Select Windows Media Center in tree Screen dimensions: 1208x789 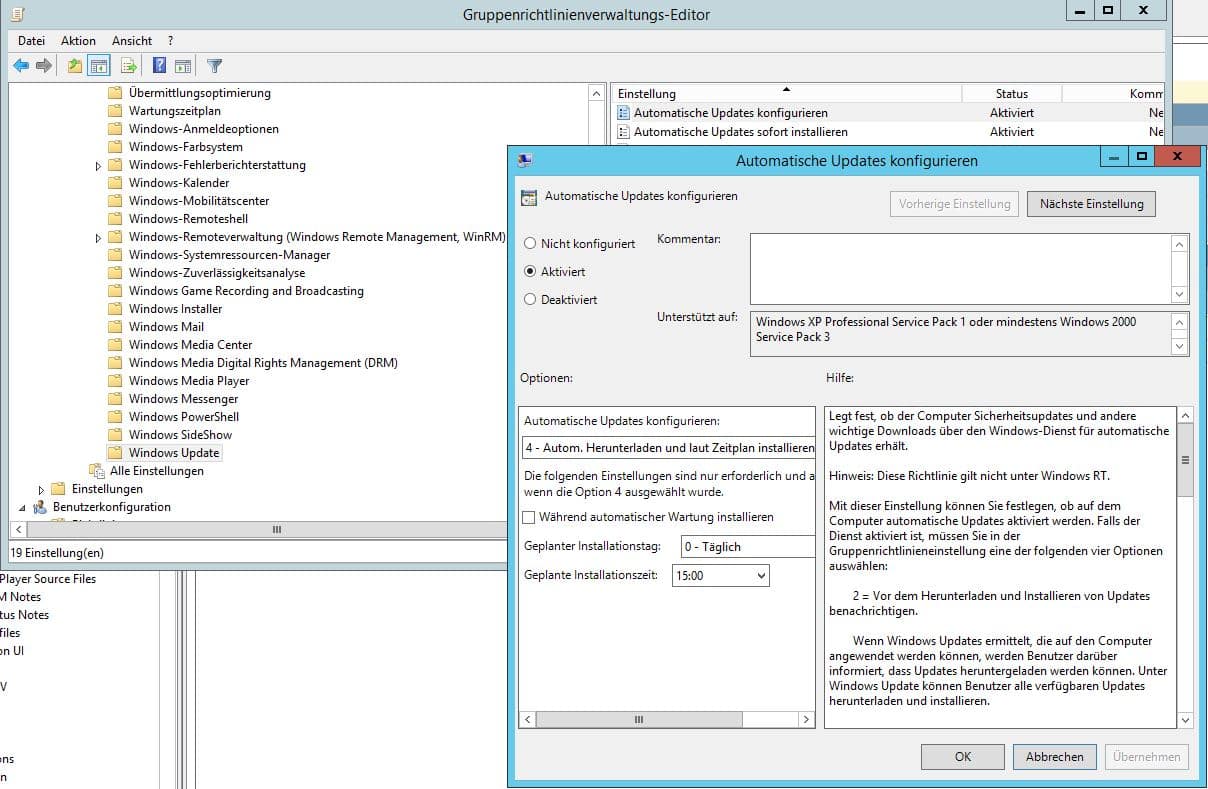[x=190, y=345]
